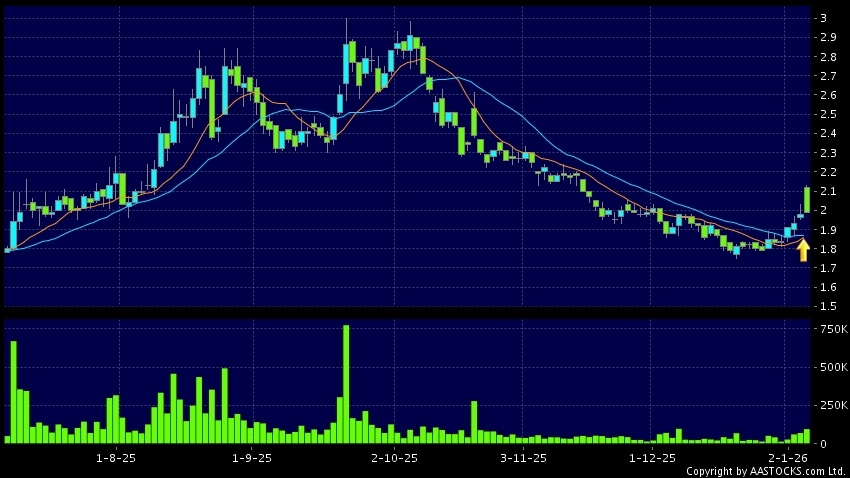Select the 1-9-25 date label

point(252,457)
